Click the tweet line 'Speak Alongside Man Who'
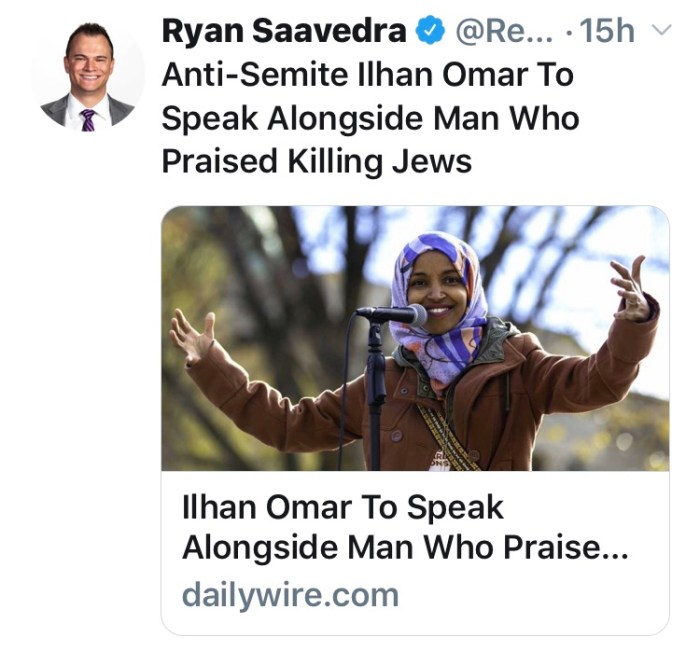This screenshot has width=700, height=651. click(x=370, y=118)
